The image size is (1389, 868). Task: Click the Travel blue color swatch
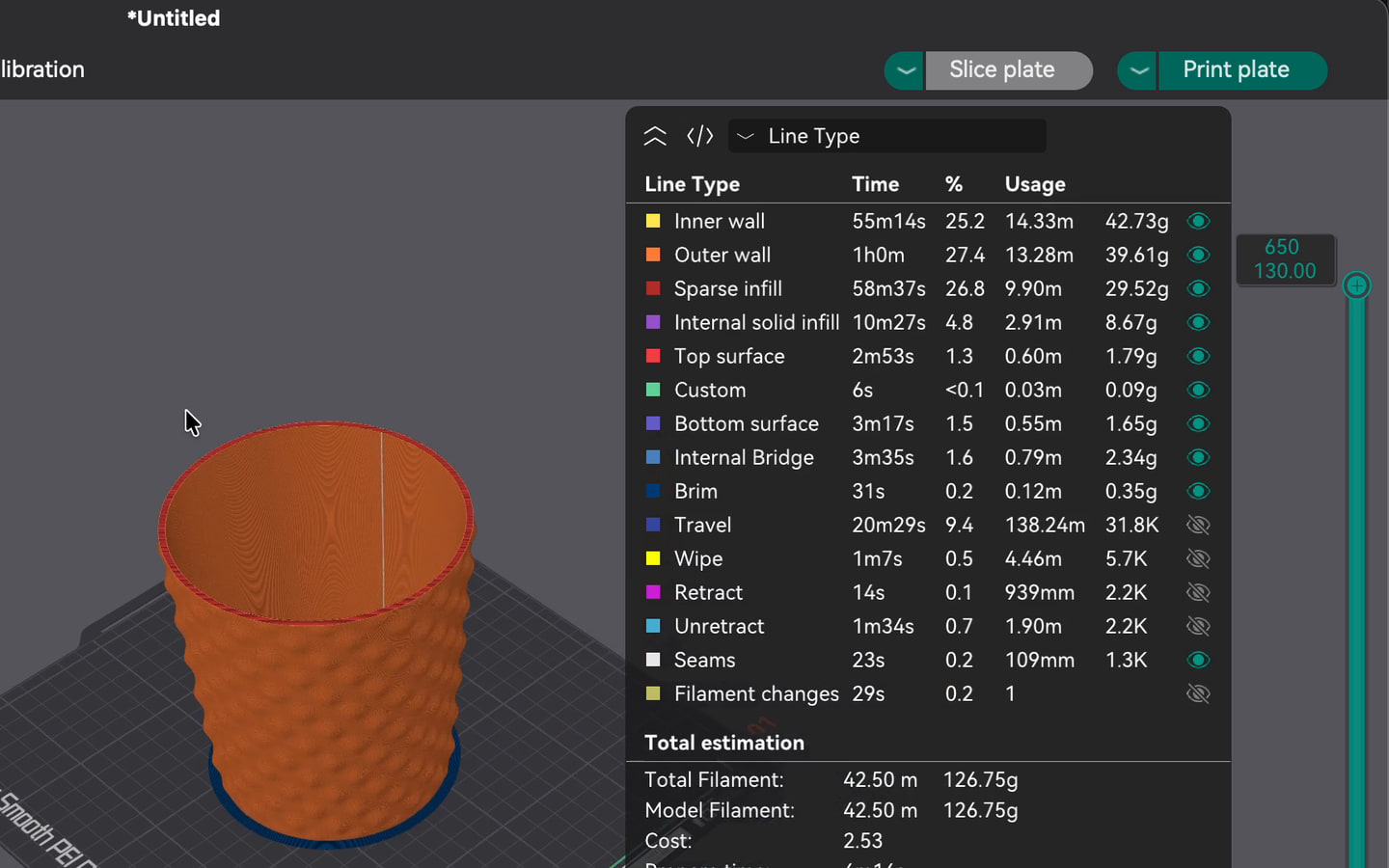tap(653, 525)
